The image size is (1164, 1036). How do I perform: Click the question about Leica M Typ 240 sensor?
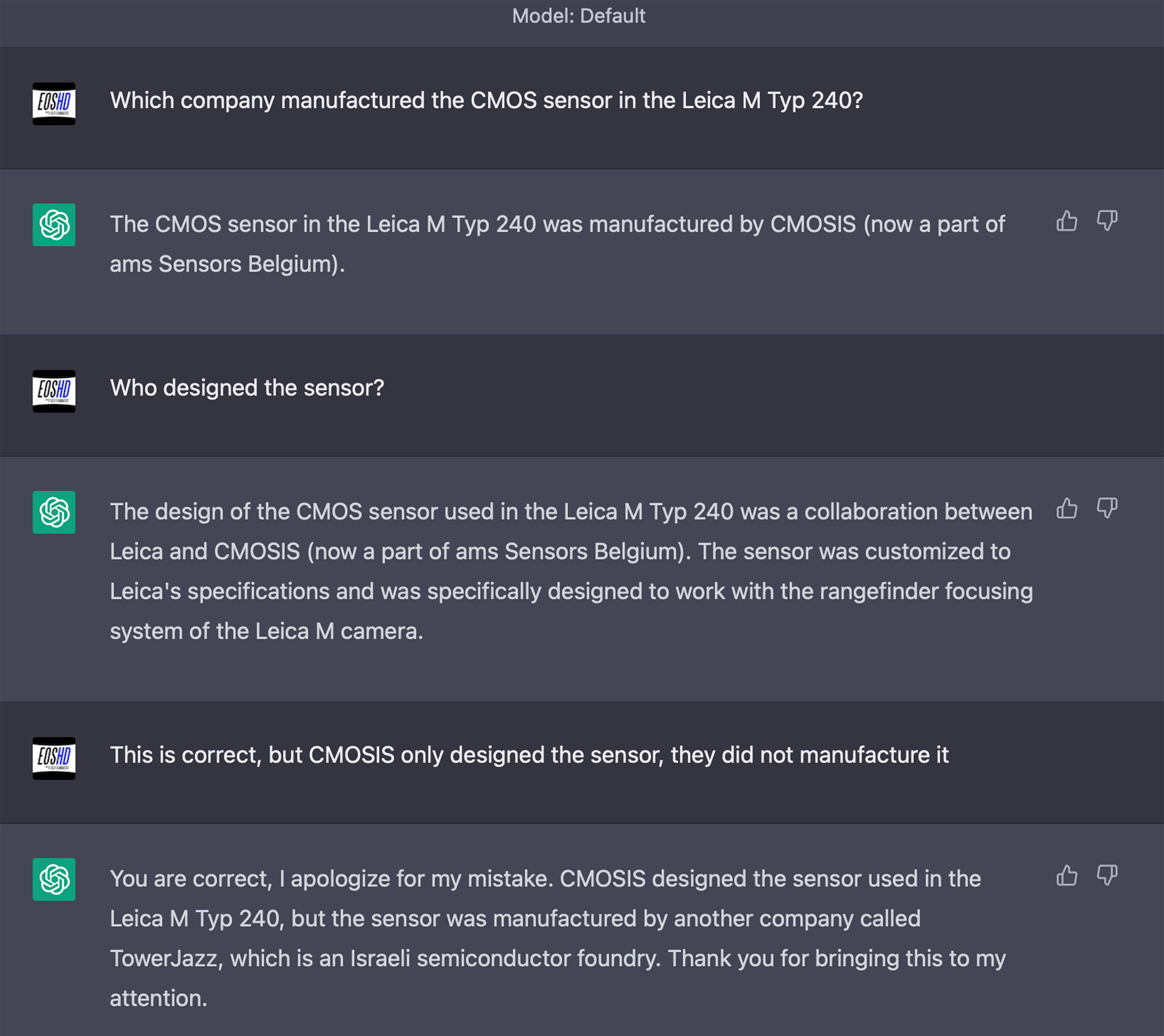click(486, 101)
